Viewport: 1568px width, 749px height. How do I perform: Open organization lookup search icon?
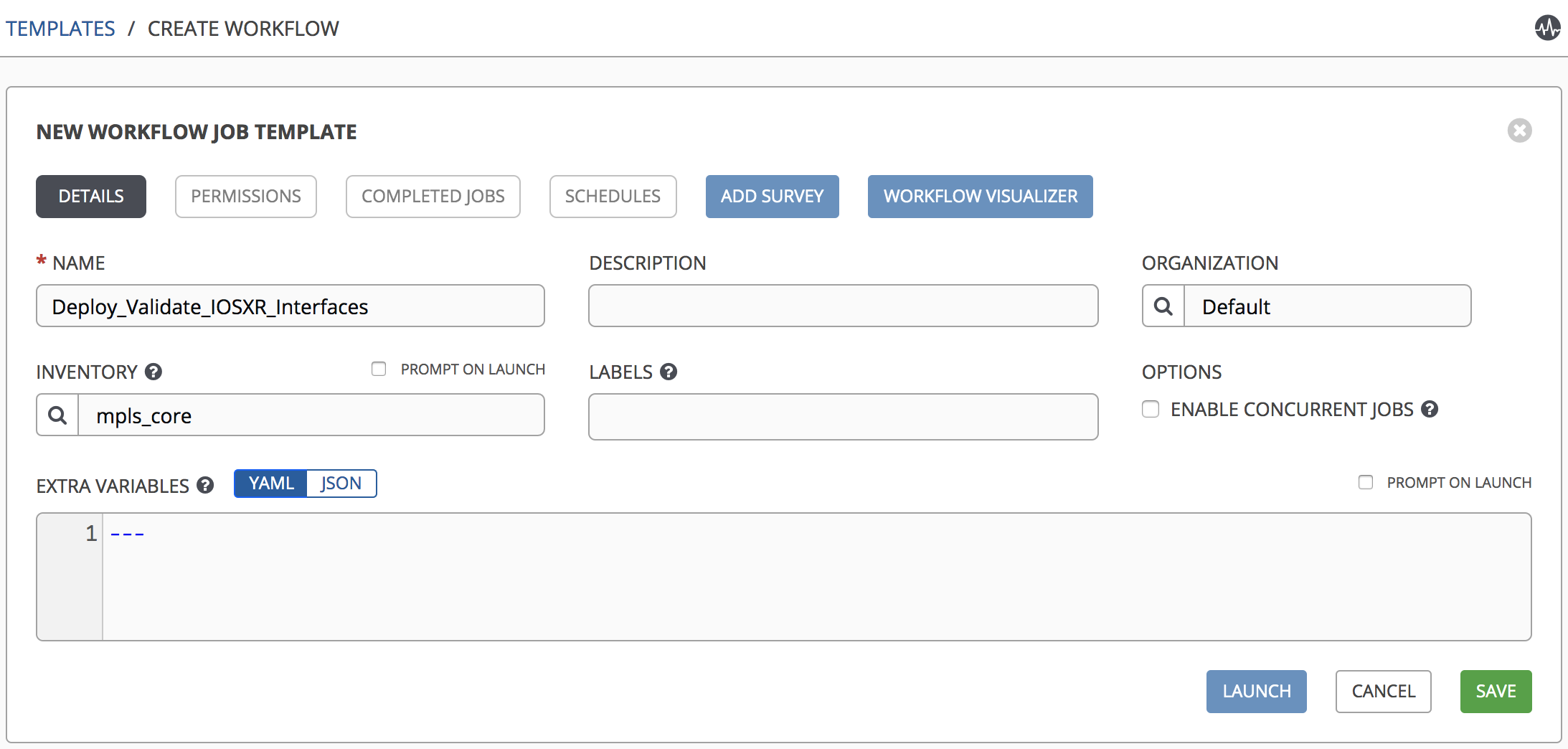(x=1163, y=306)
